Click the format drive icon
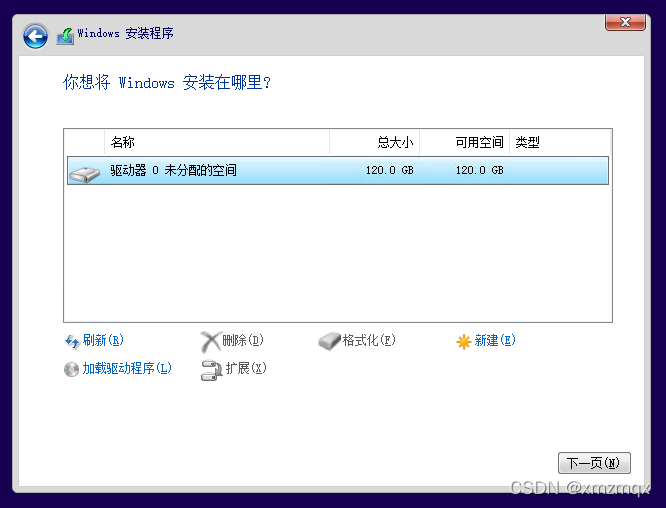 tap(330, 341)
